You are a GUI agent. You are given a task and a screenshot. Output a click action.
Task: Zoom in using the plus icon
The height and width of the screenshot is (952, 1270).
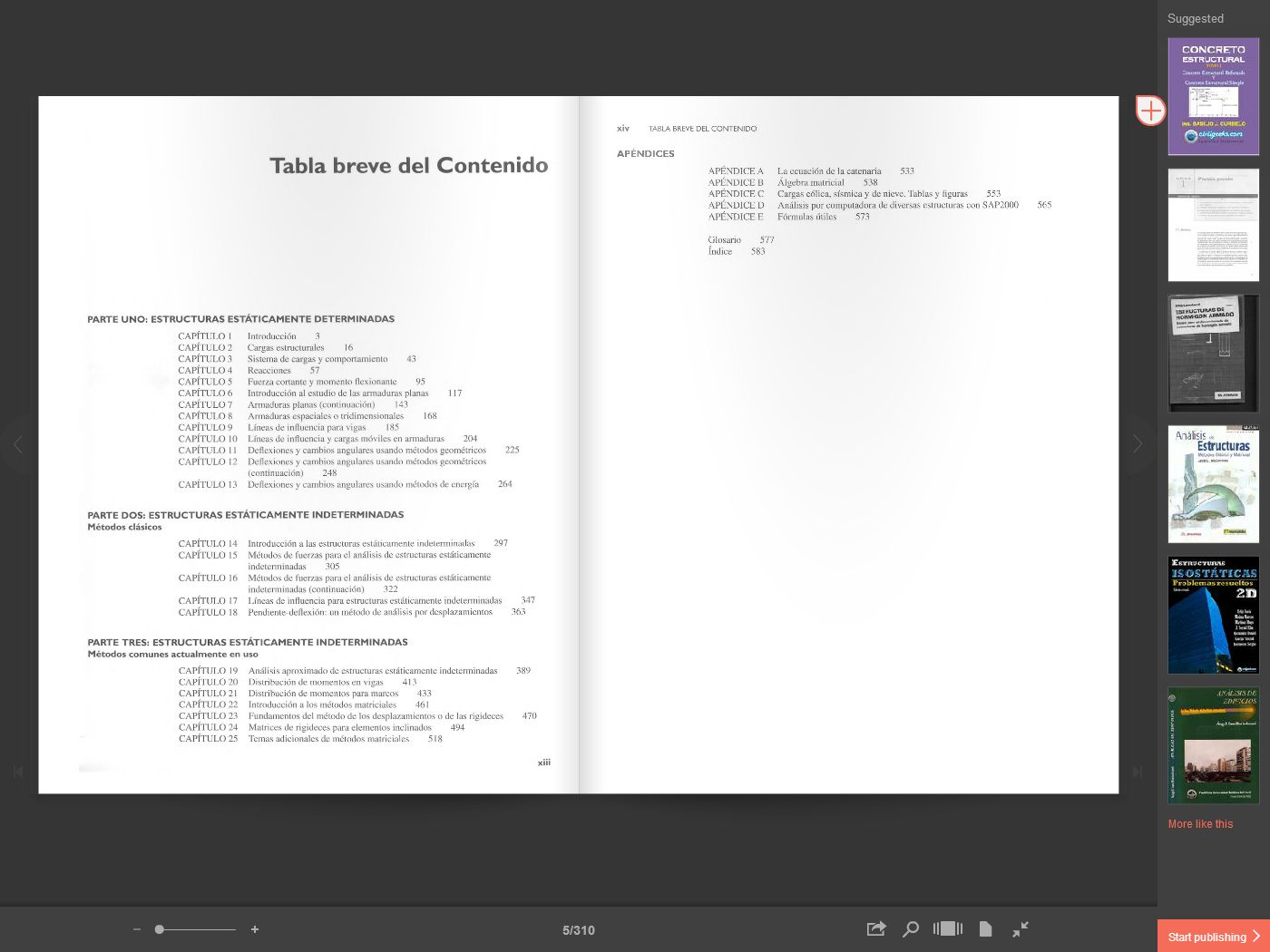(255, 929)
